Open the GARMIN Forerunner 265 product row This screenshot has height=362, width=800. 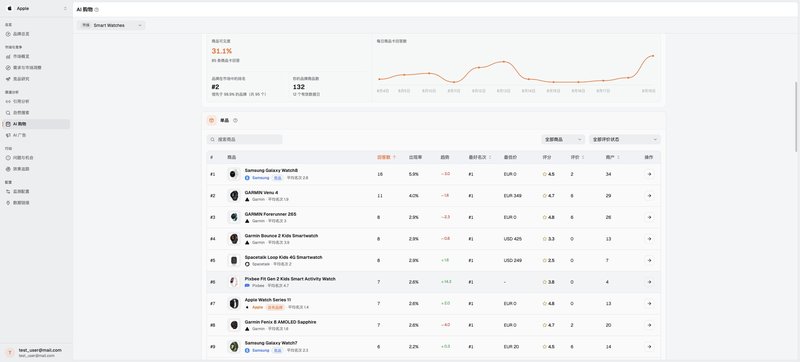[x=434, y=217]
